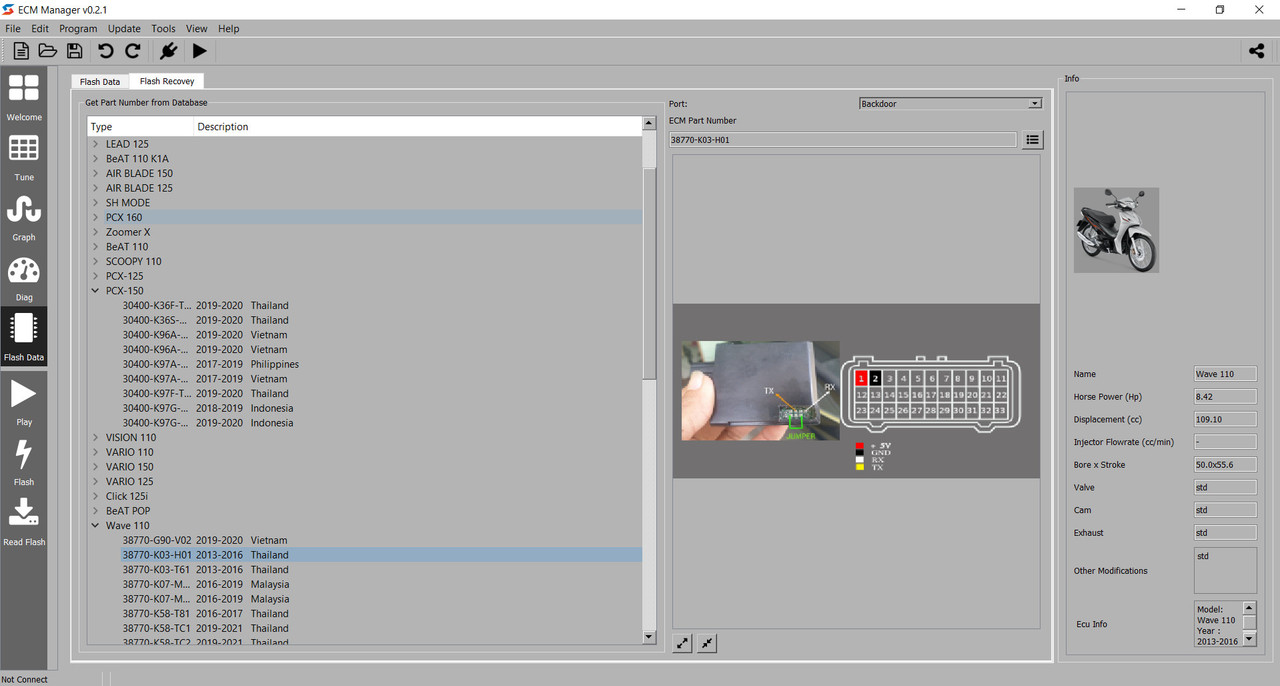The image size is (1280, 686).
Task: Open the Welcome sidebar section
Action: click(24, 97)
